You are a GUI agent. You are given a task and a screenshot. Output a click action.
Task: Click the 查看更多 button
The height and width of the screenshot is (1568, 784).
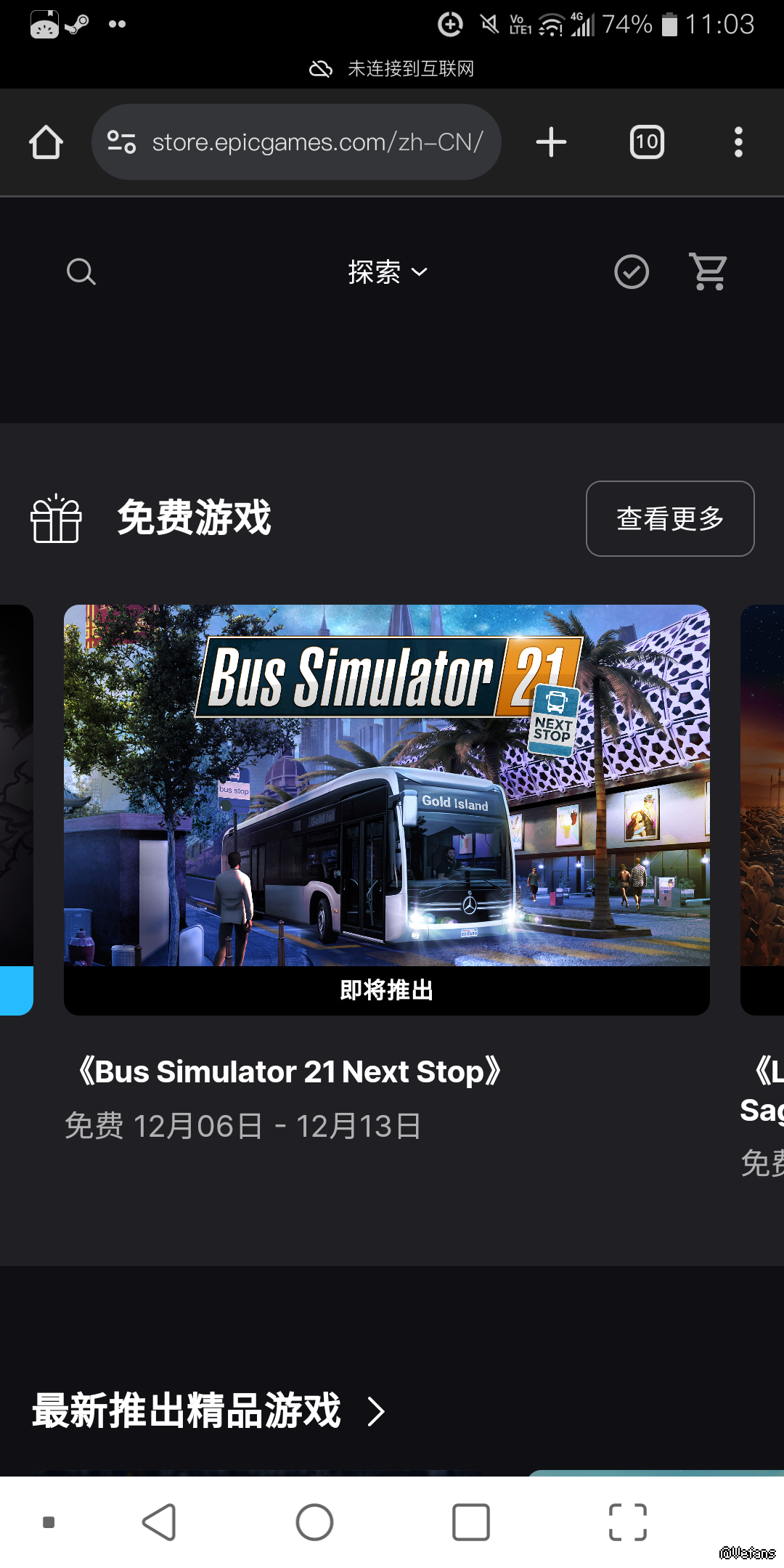pos(670,518)
